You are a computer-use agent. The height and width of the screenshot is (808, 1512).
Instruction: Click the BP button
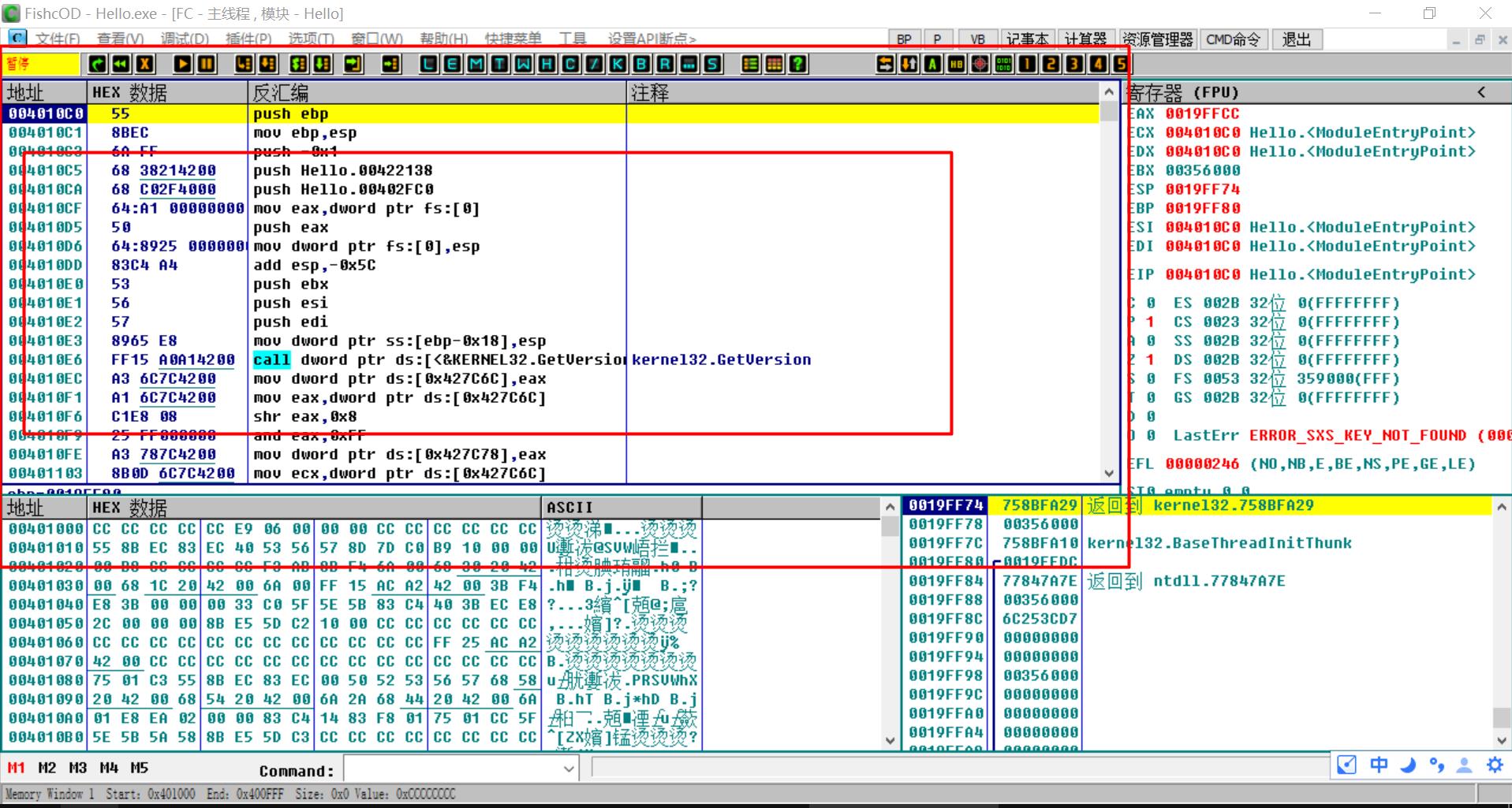(904, 39)
